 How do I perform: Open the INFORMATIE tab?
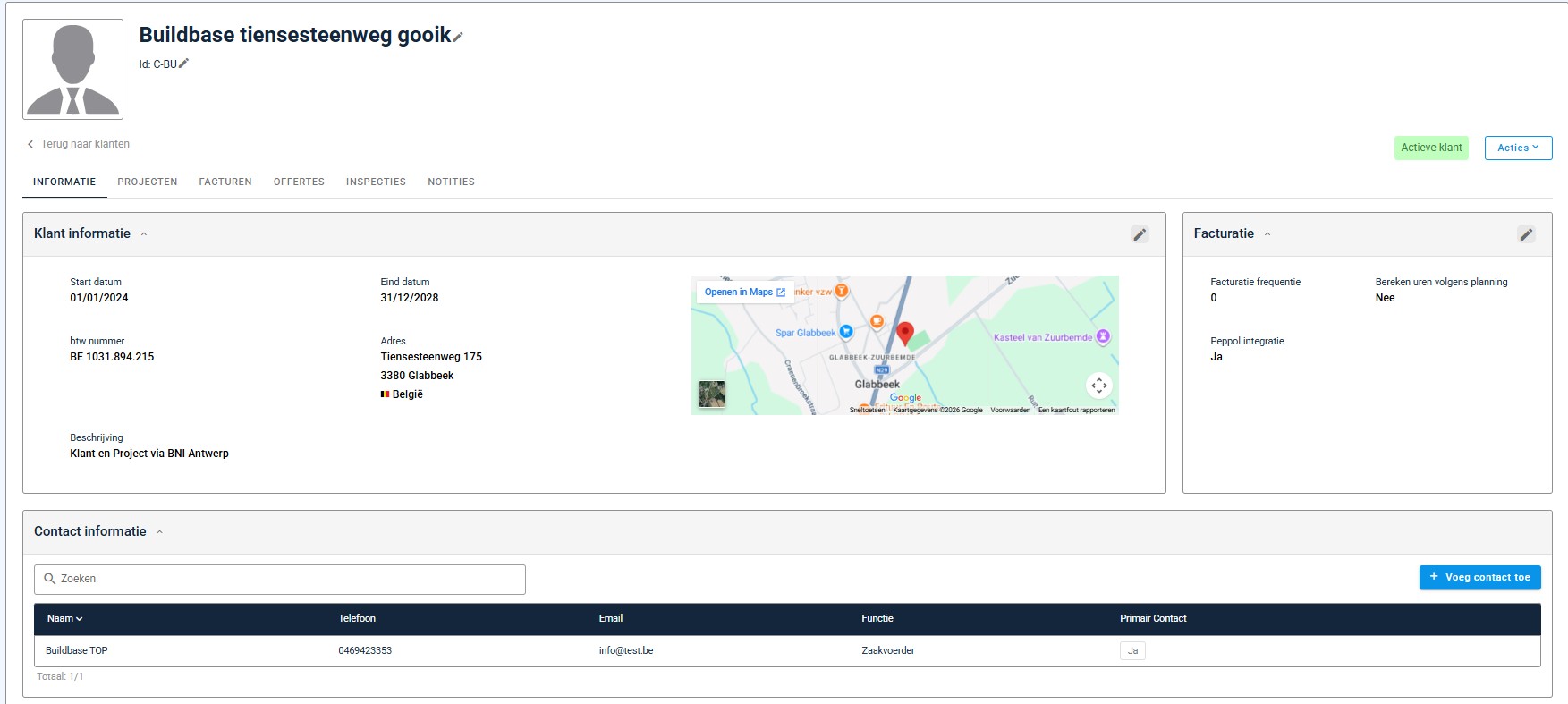click(64, 182)
